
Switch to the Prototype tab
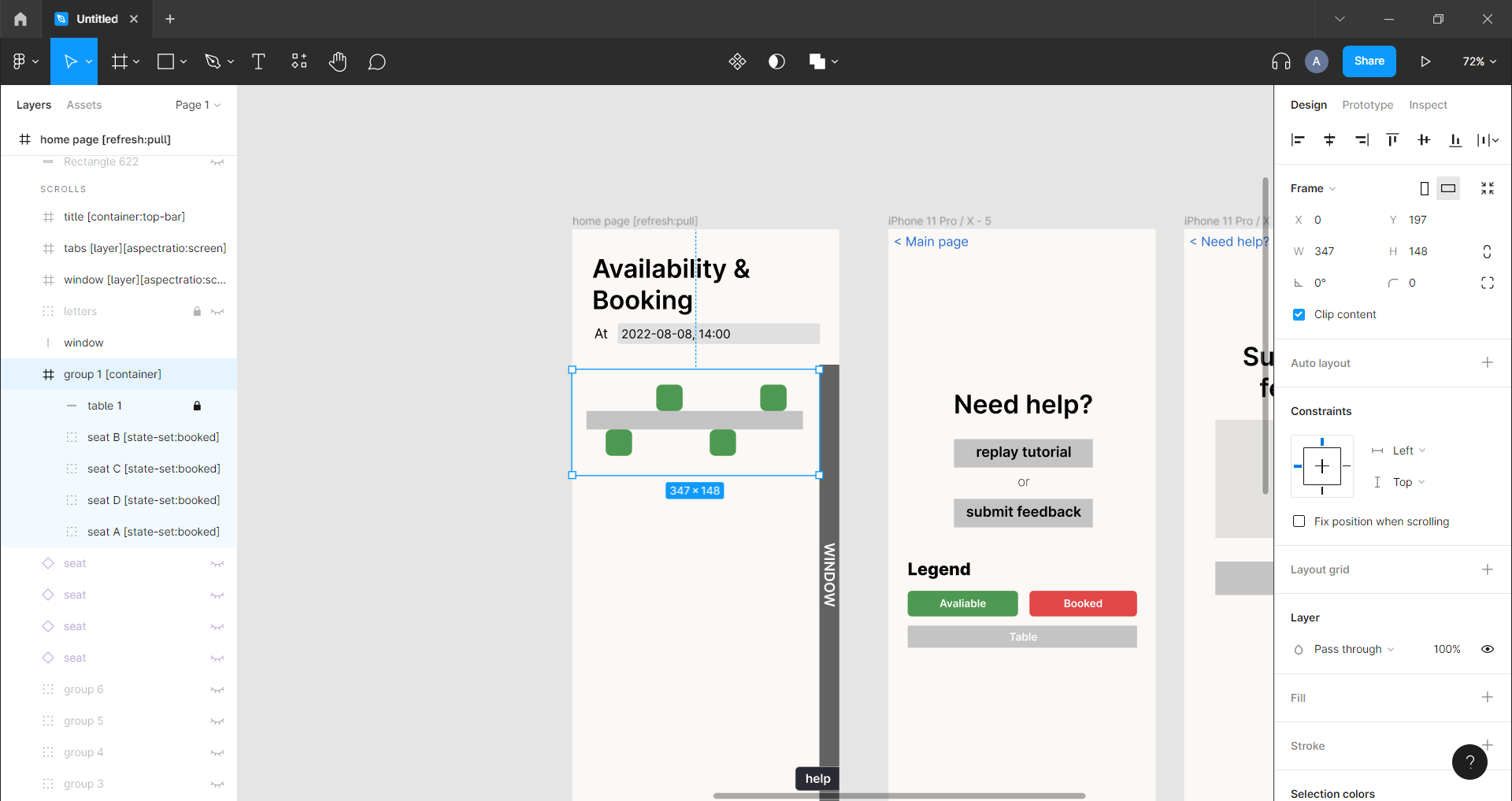point(1368,105)
